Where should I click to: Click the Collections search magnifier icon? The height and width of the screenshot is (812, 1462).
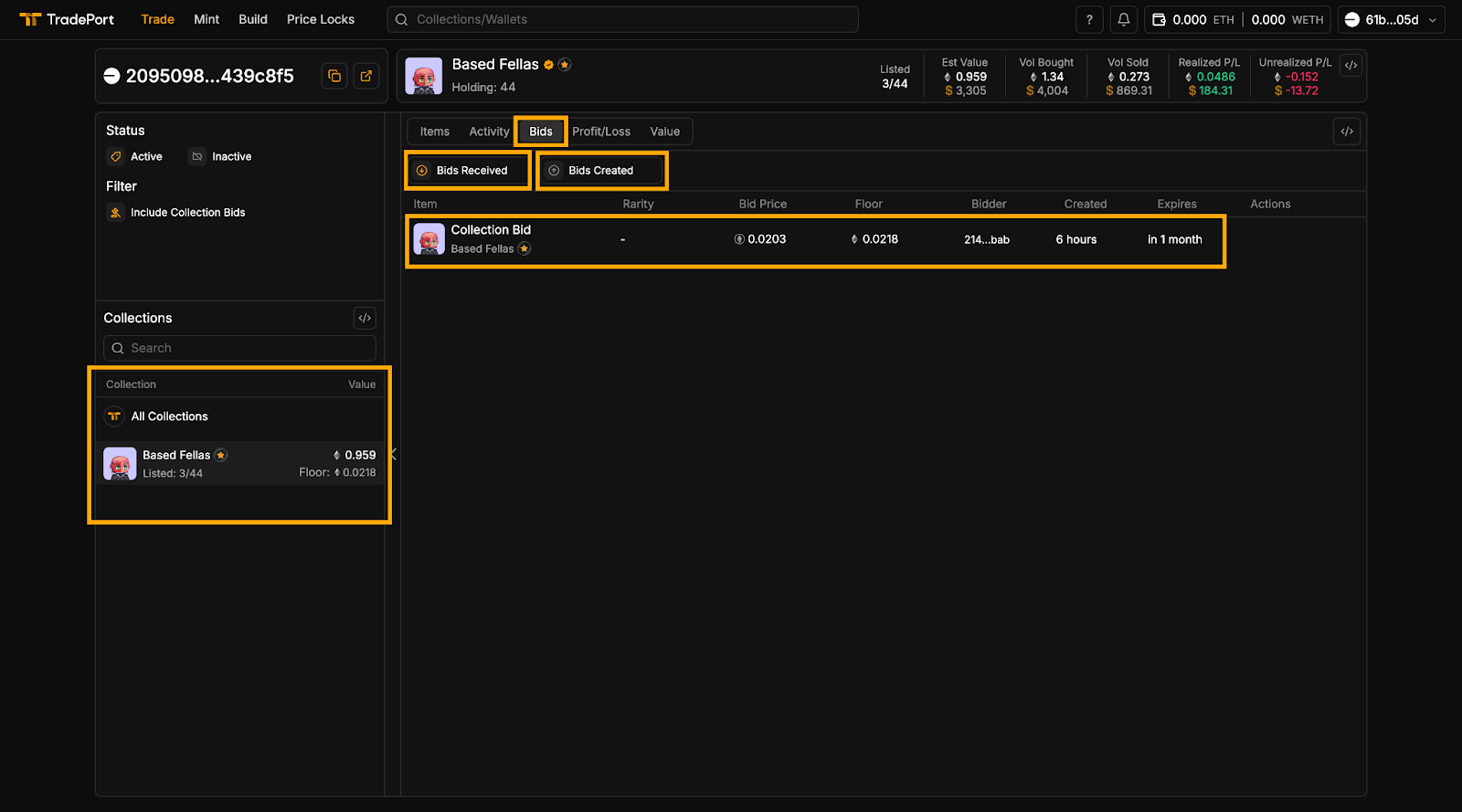tap(118, 348)
